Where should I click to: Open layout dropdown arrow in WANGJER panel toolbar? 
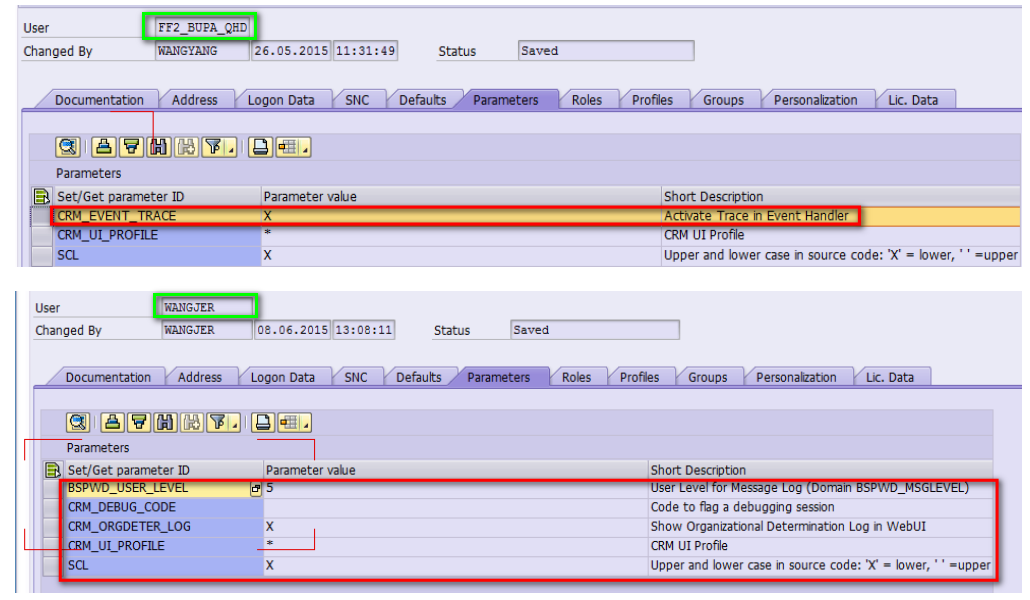pyautogui.click(x=305, y=422)
